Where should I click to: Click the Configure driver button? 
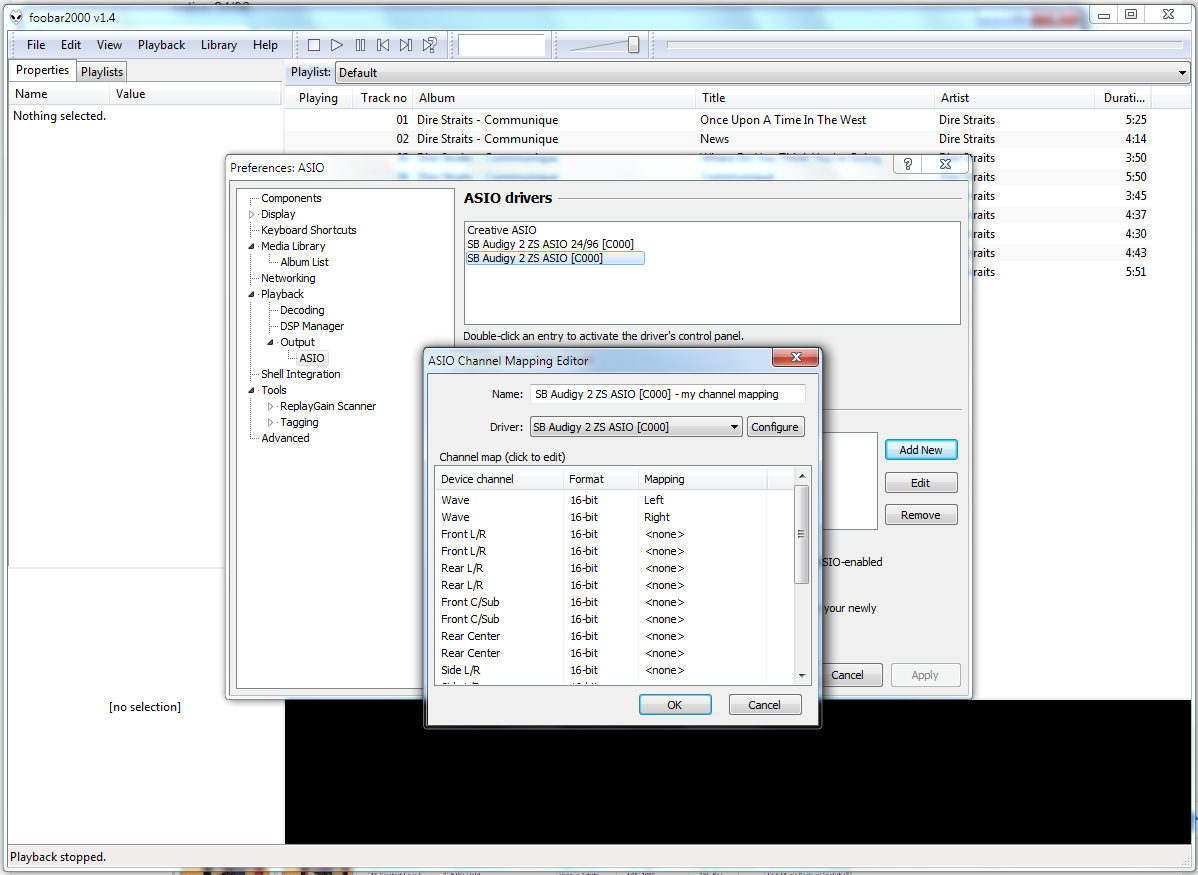pos(775,427)
